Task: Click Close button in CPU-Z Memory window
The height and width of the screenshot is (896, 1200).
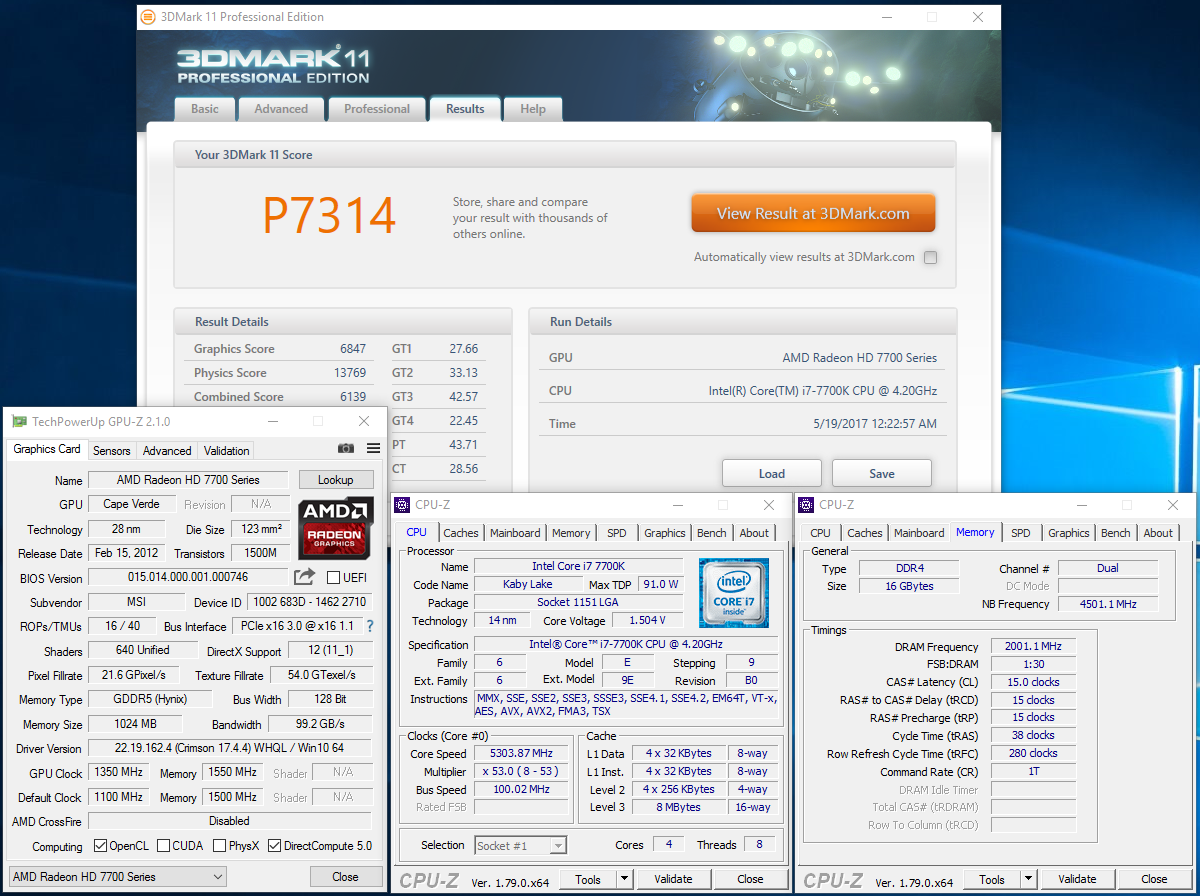Action: coord(1154,879)
